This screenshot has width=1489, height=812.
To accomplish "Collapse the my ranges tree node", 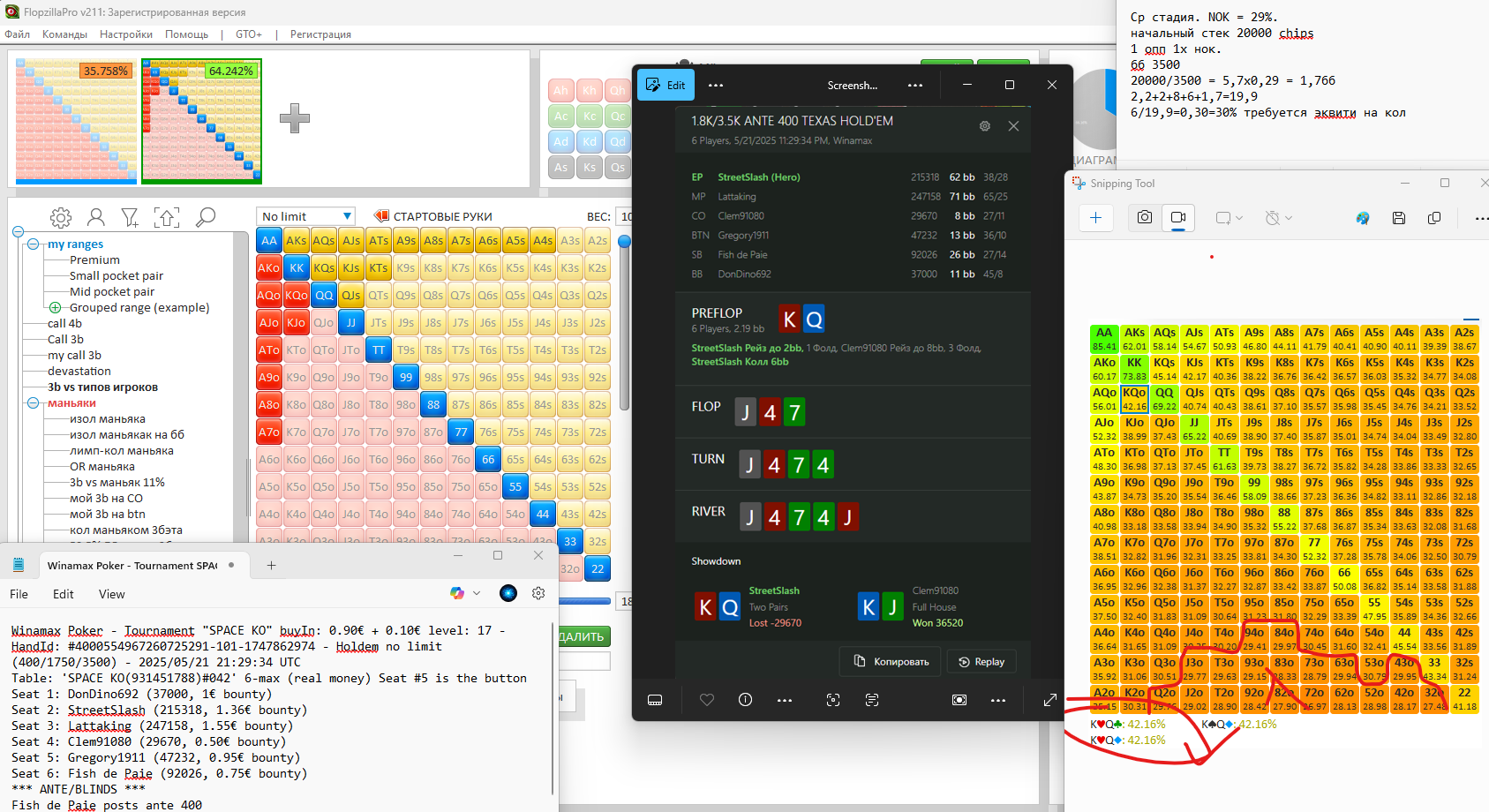I will [x=33, y=244].
